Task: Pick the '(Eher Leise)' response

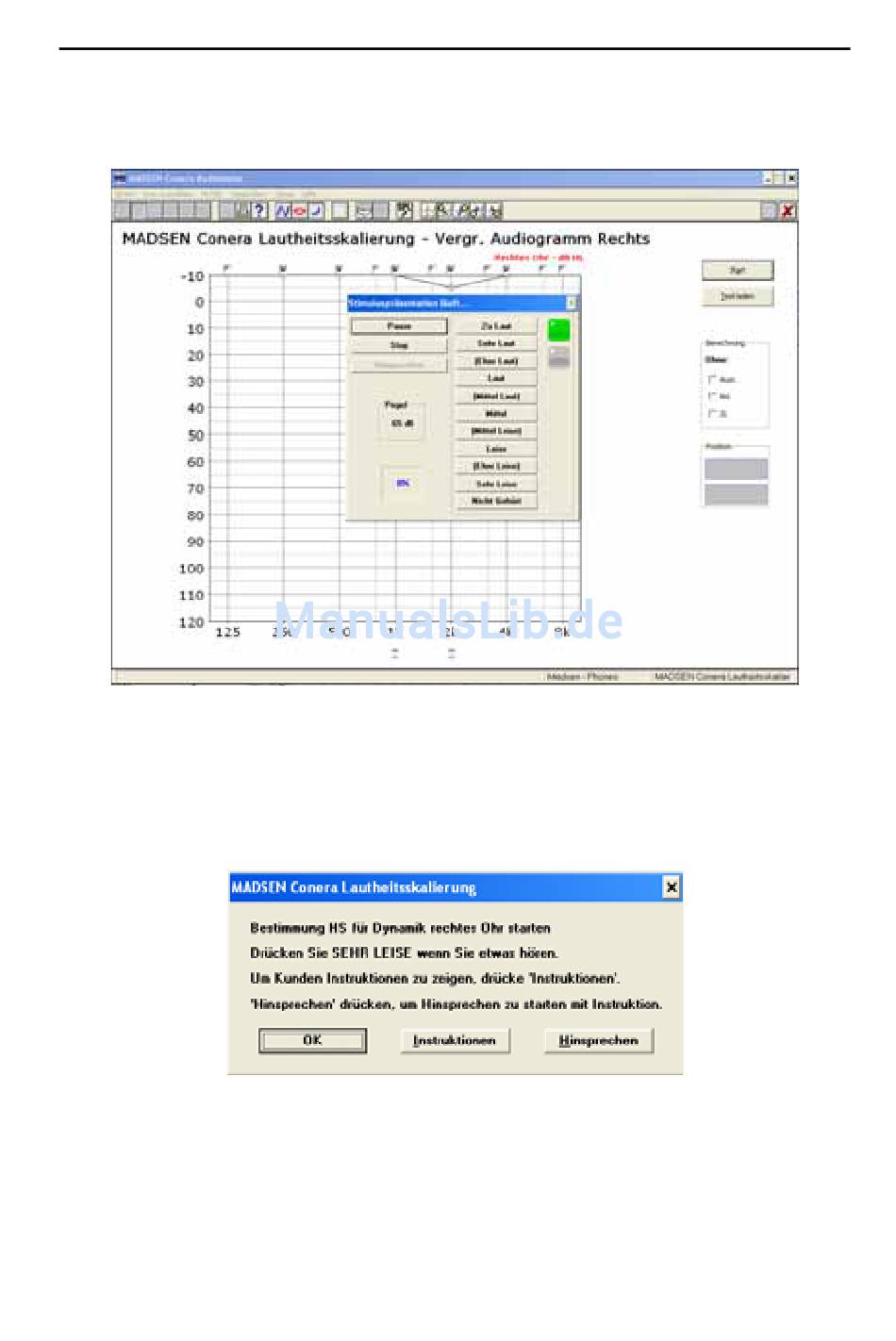Action: 496,466
